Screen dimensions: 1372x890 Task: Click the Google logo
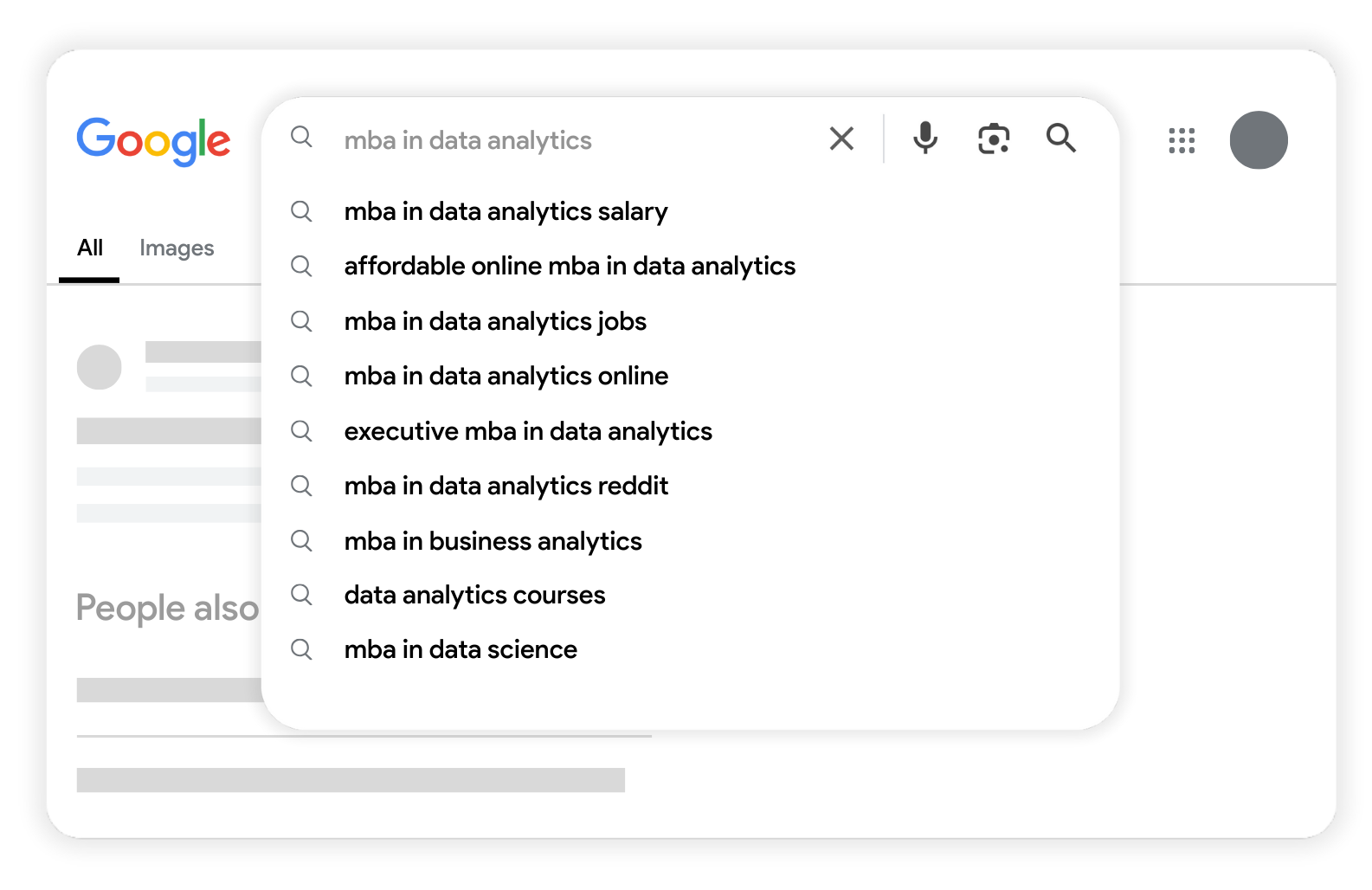point(153,141)
